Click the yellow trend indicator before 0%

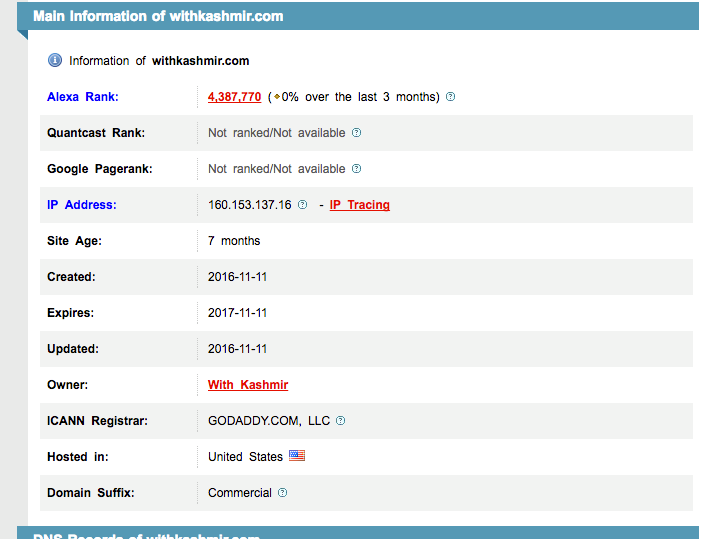pyautogui.click(x=275, y=97)
